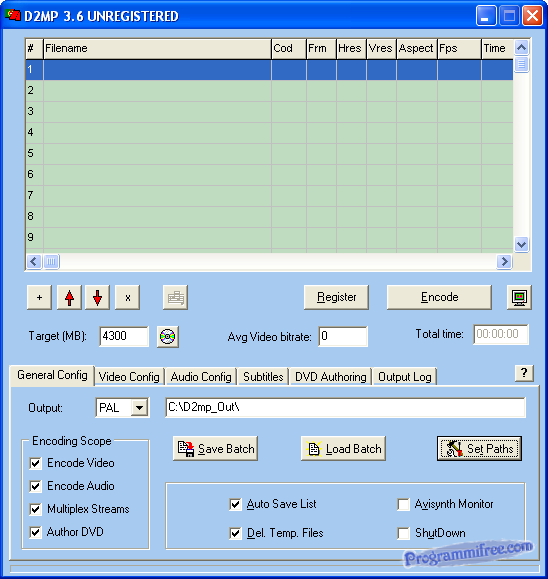Open the PAL output format dropdown
548x579 pixels.
pos(140,408)
